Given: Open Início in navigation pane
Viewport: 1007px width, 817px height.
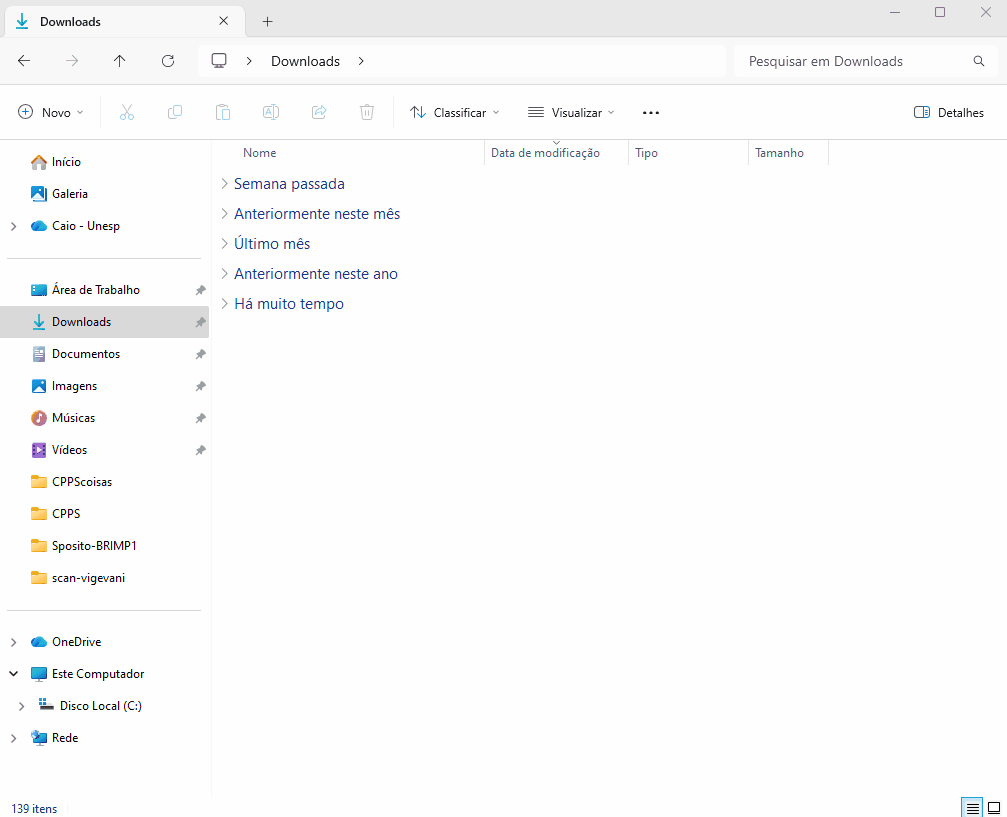Looking at the screenshot, I should (66, 162).
